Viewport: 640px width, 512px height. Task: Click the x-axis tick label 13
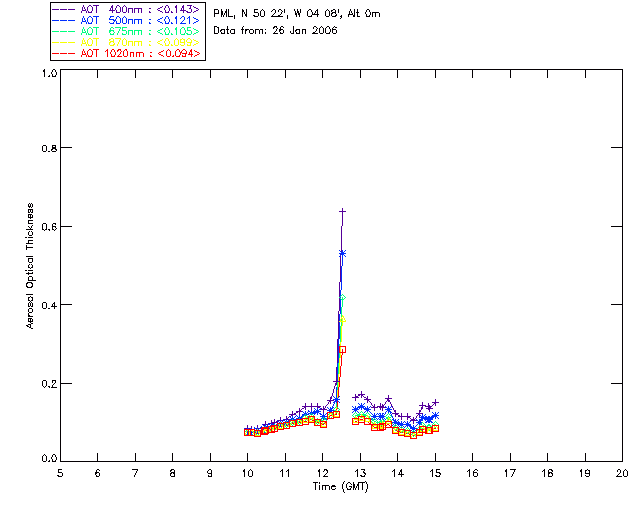[360, 473]
